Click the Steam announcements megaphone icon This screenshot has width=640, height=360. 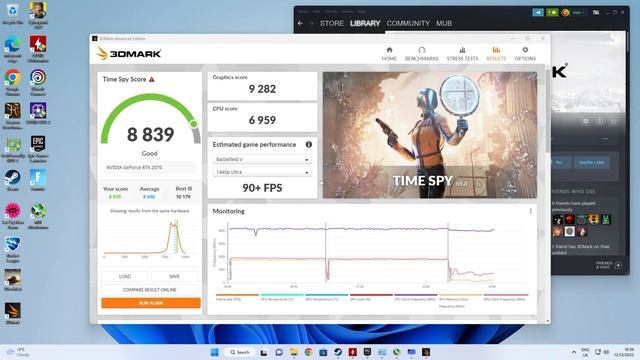[538, 13]
